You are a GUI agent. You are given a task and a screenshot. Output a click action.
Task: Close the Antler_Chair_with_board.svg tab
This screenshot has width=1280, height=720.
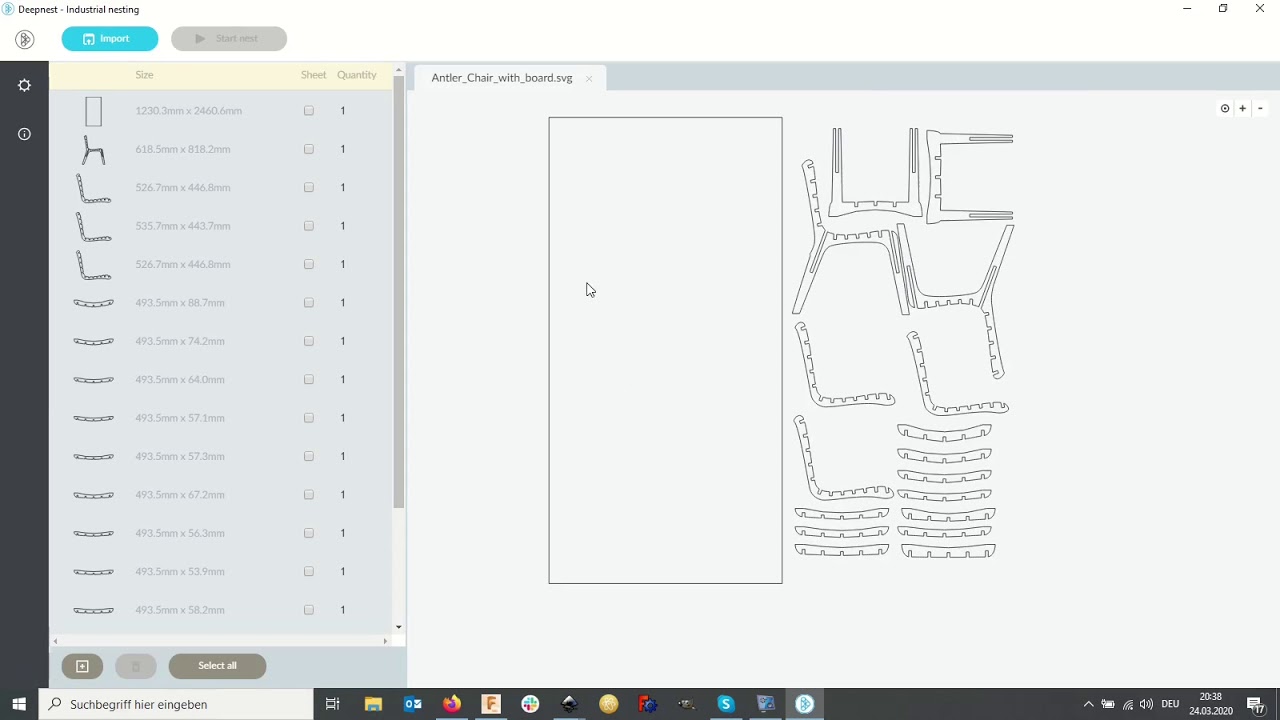click(x=589, y=78)
